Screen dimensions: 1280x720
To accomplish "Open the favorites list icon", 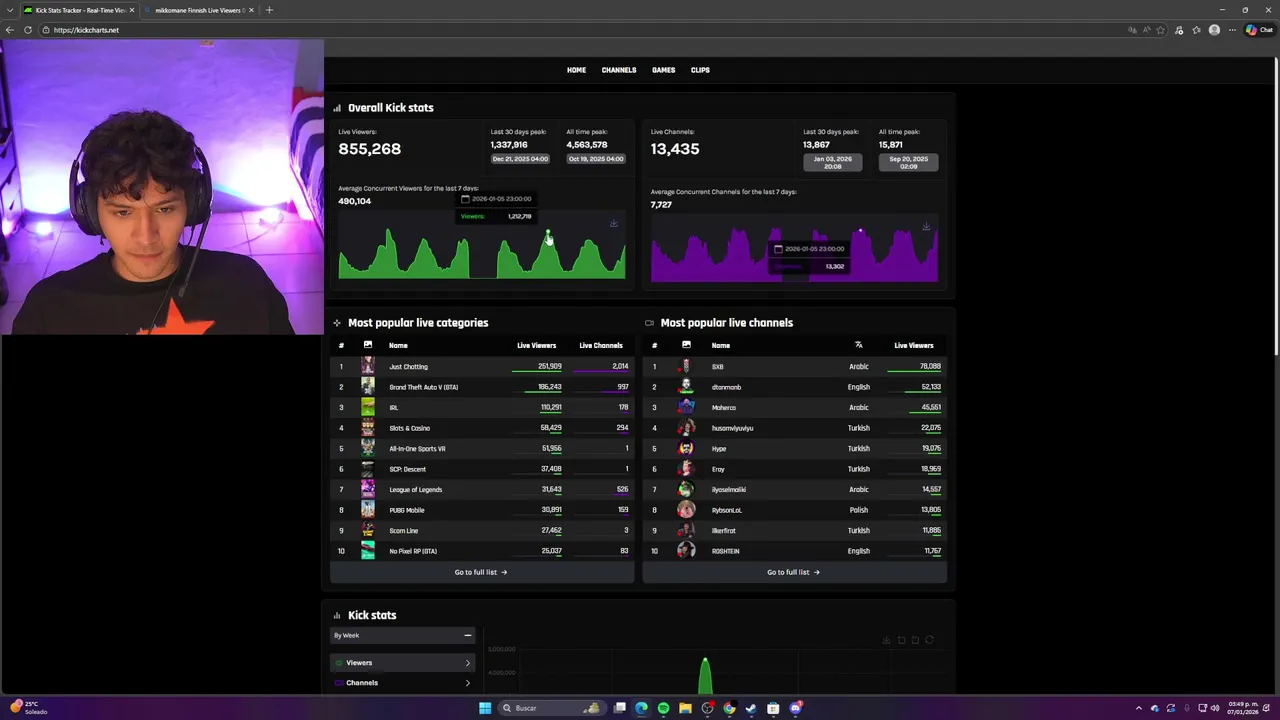I will (1196, 30).
